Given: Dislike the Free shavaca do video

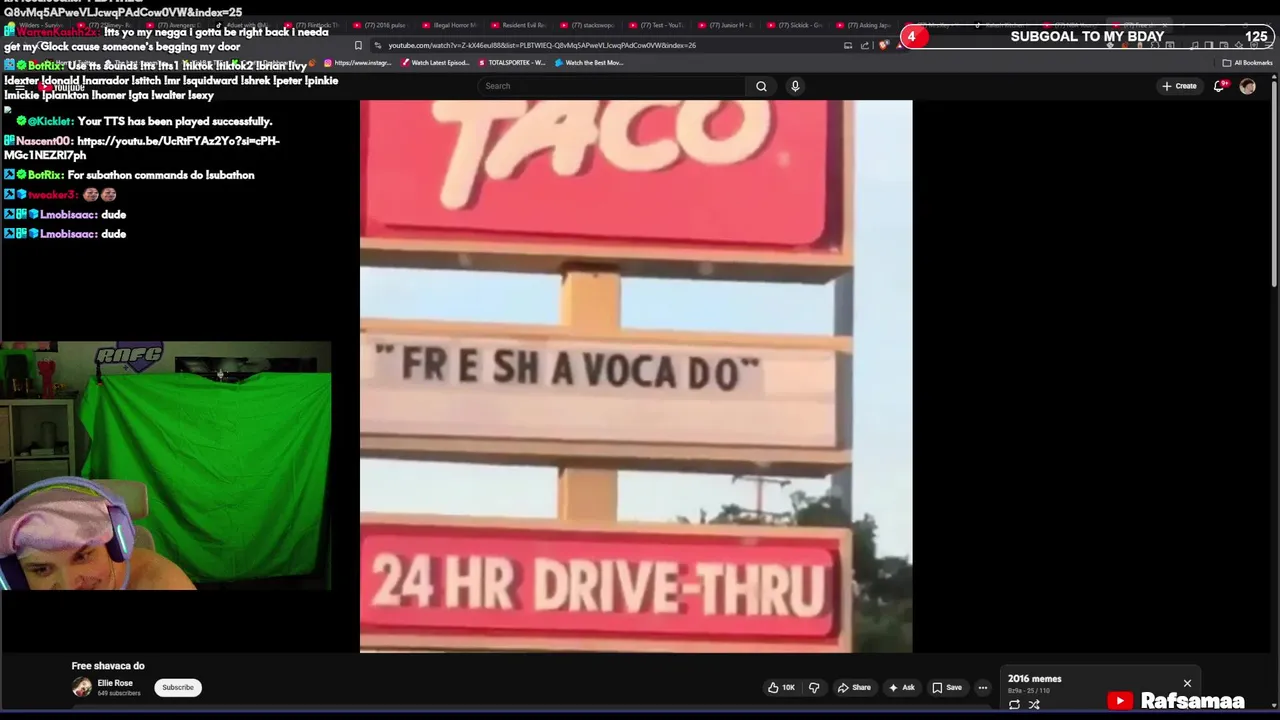Looking at the screenshot, I should 814,687.
